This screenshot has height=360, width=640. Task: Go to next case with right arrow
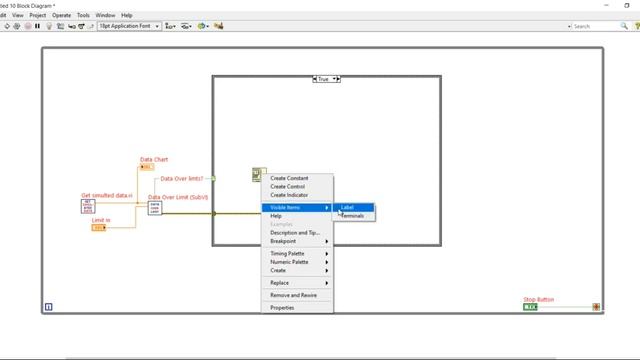(338, 79)
